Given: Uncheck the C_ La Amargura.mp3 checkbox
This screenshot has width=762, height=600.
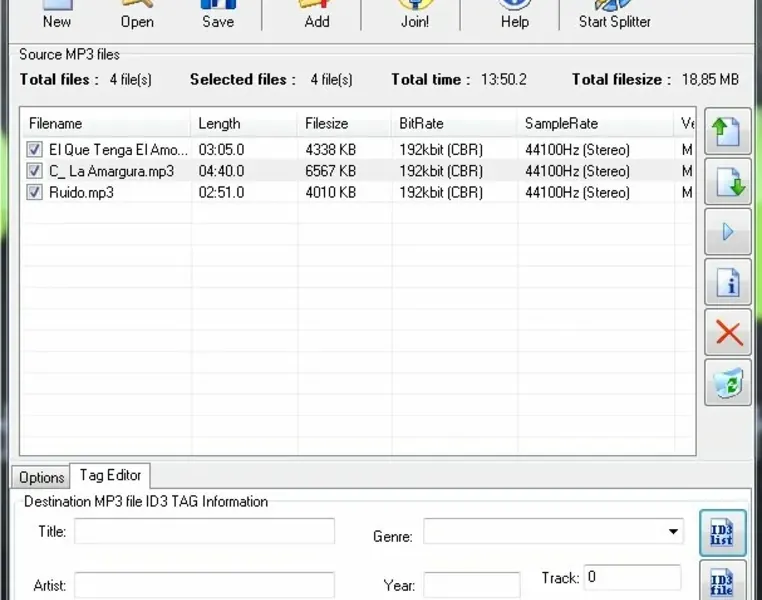Looking at the screenshot, I should [34, 171].
